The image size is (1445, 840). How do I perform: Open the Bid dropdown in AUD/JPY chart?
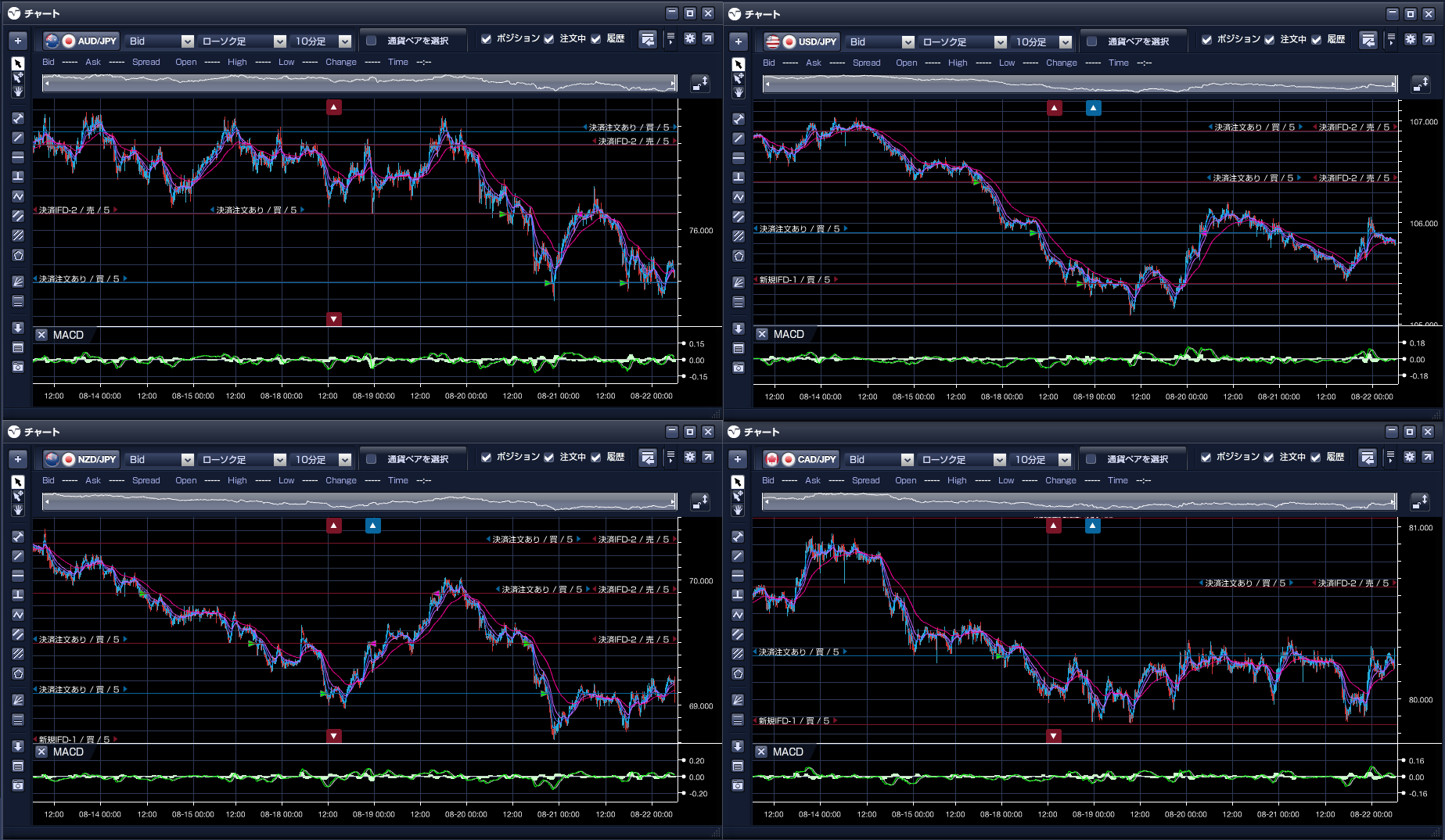pos(160,41)
